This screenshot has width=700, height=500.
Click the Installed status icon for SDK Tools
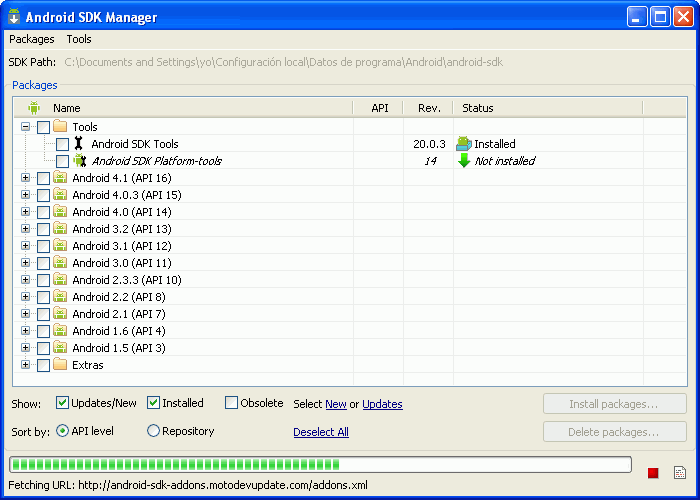[x=464, y=144]
